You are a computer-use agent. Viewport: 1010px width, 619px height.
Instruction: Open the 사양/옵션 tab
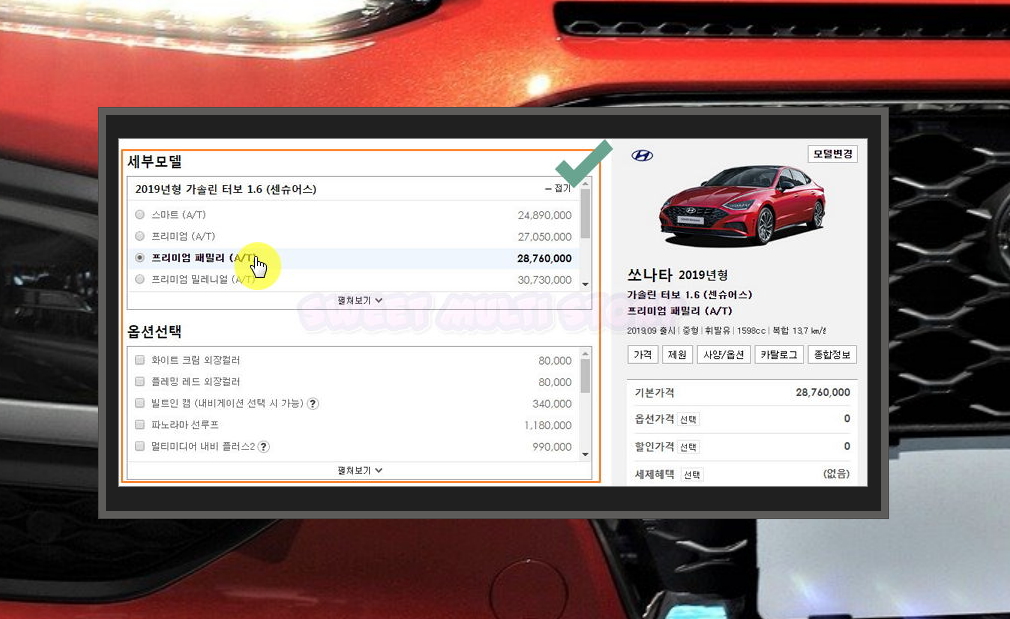[x=723, y=355]
